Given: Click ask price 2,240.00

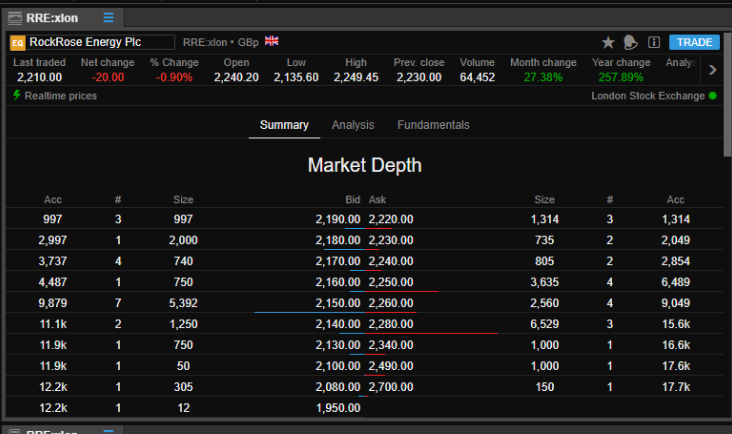Looking at the screenshot, I should click(x=391, y=261).
